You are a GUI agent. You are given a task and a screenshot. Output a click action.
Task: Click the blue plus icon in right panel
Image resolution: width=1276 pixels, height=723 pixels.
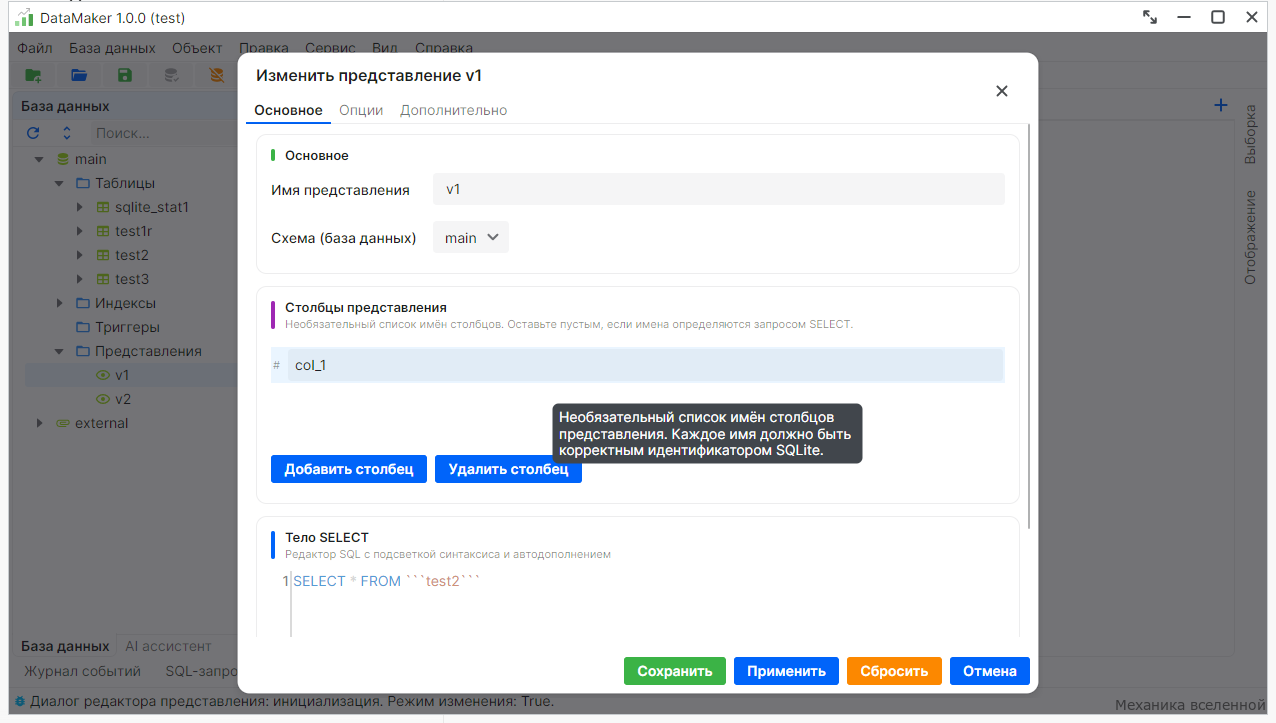(1220, 105)
